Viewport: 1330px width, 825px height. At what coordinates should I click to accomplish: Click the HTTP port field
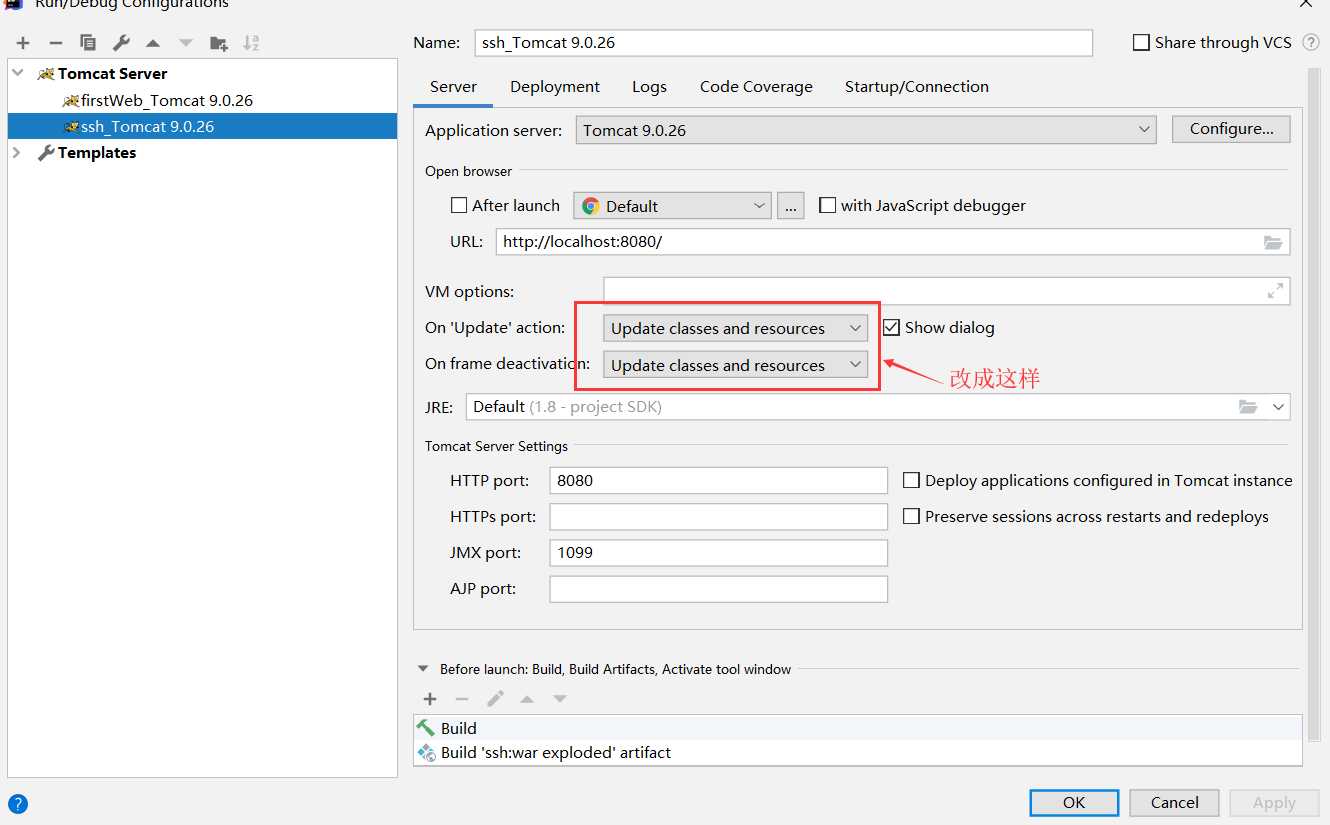coord(719,480)
